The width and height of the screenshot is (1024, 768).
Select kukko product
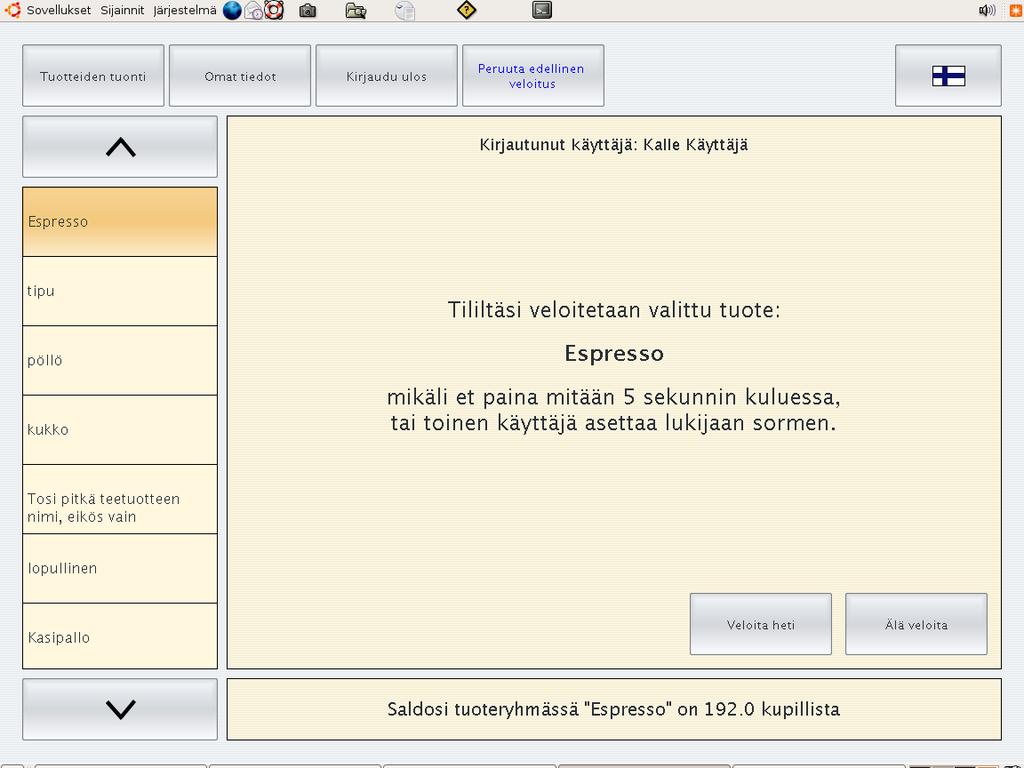click(x=120, y=430)
